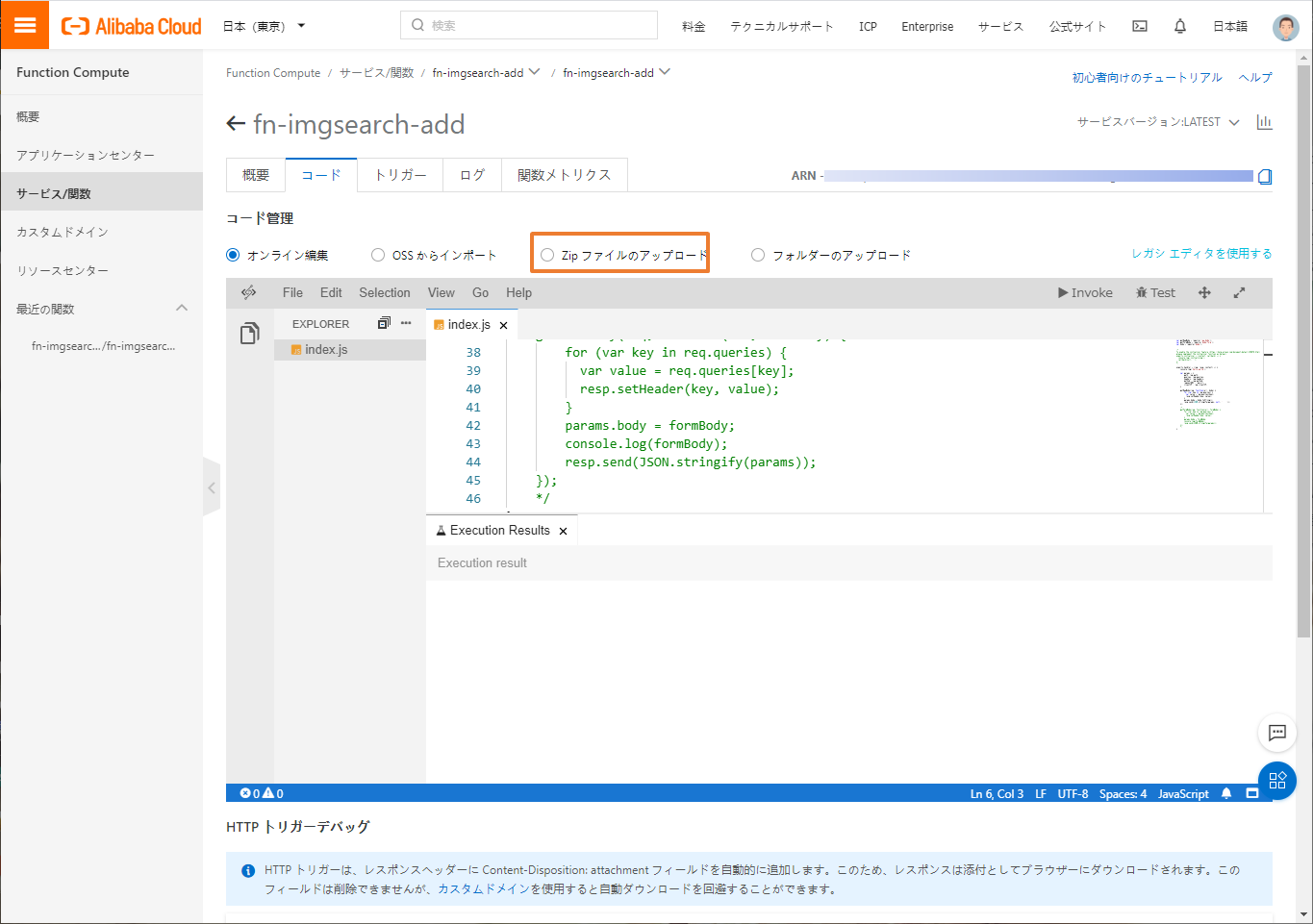
Task: Open the blue quick-access grid floating button
Action: pos(1277,781)
